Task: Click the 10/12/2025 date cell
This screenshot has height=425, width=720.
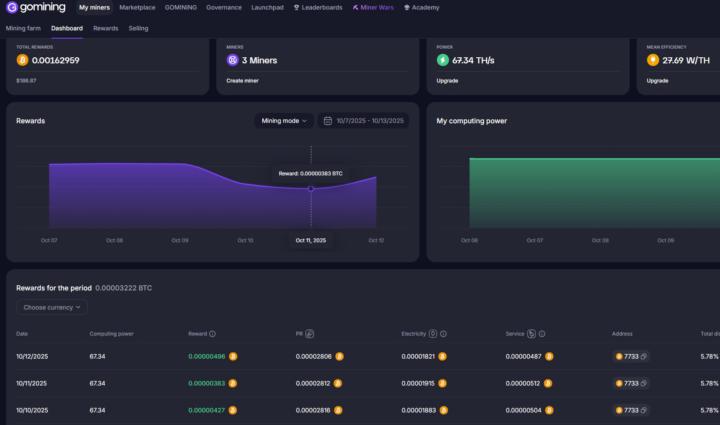Action: point(32,357)
